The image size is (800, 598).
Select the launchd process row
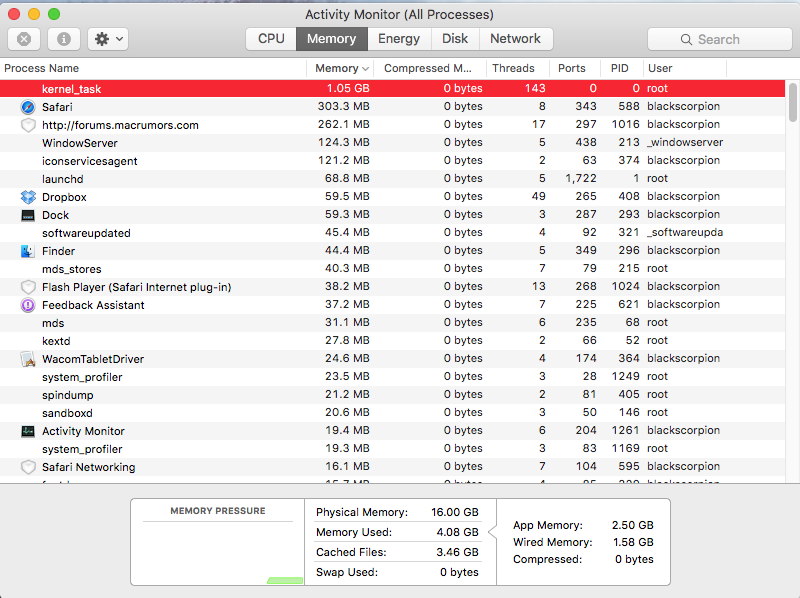pyautogui.click(x=392, y=179)
